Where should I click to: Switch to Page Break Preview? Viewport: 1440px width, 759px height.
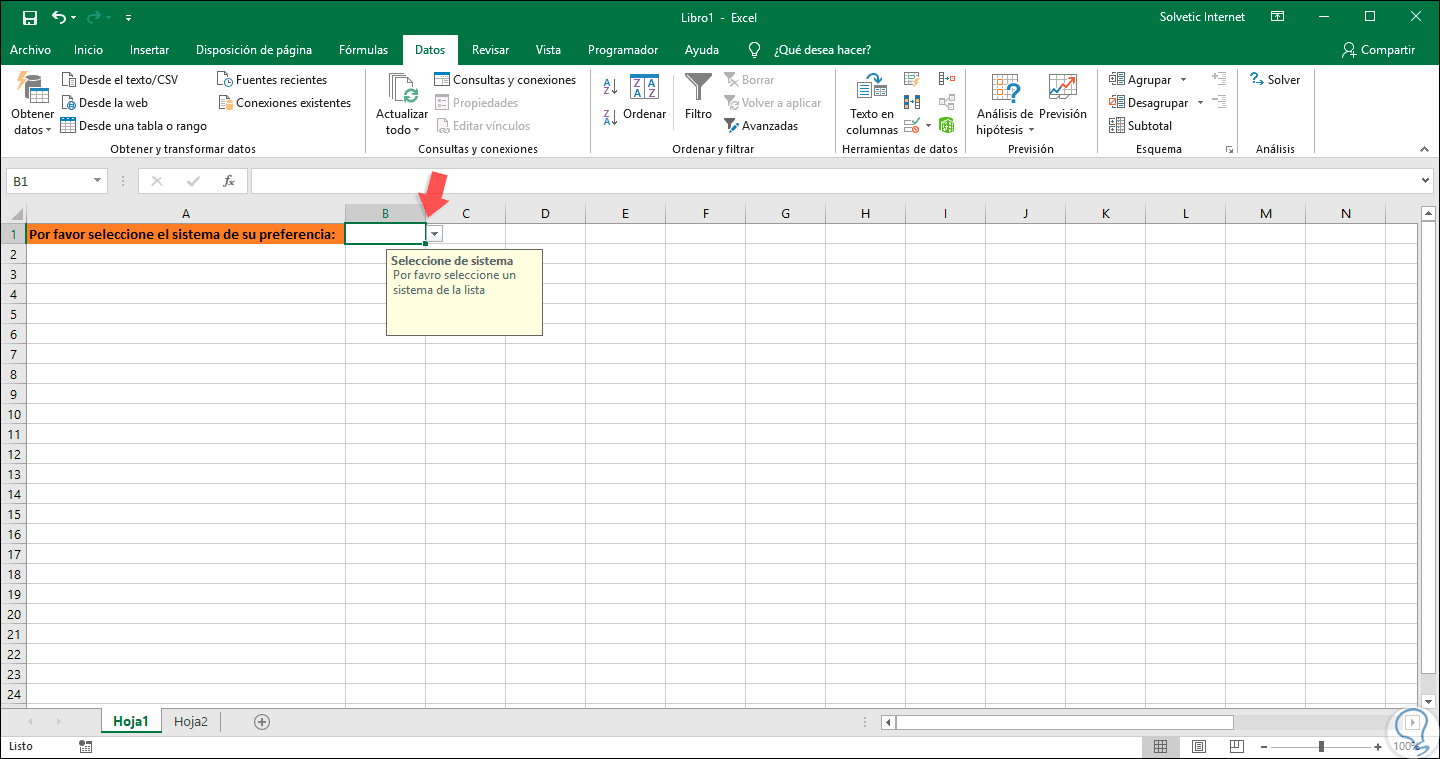(1236, 746)
